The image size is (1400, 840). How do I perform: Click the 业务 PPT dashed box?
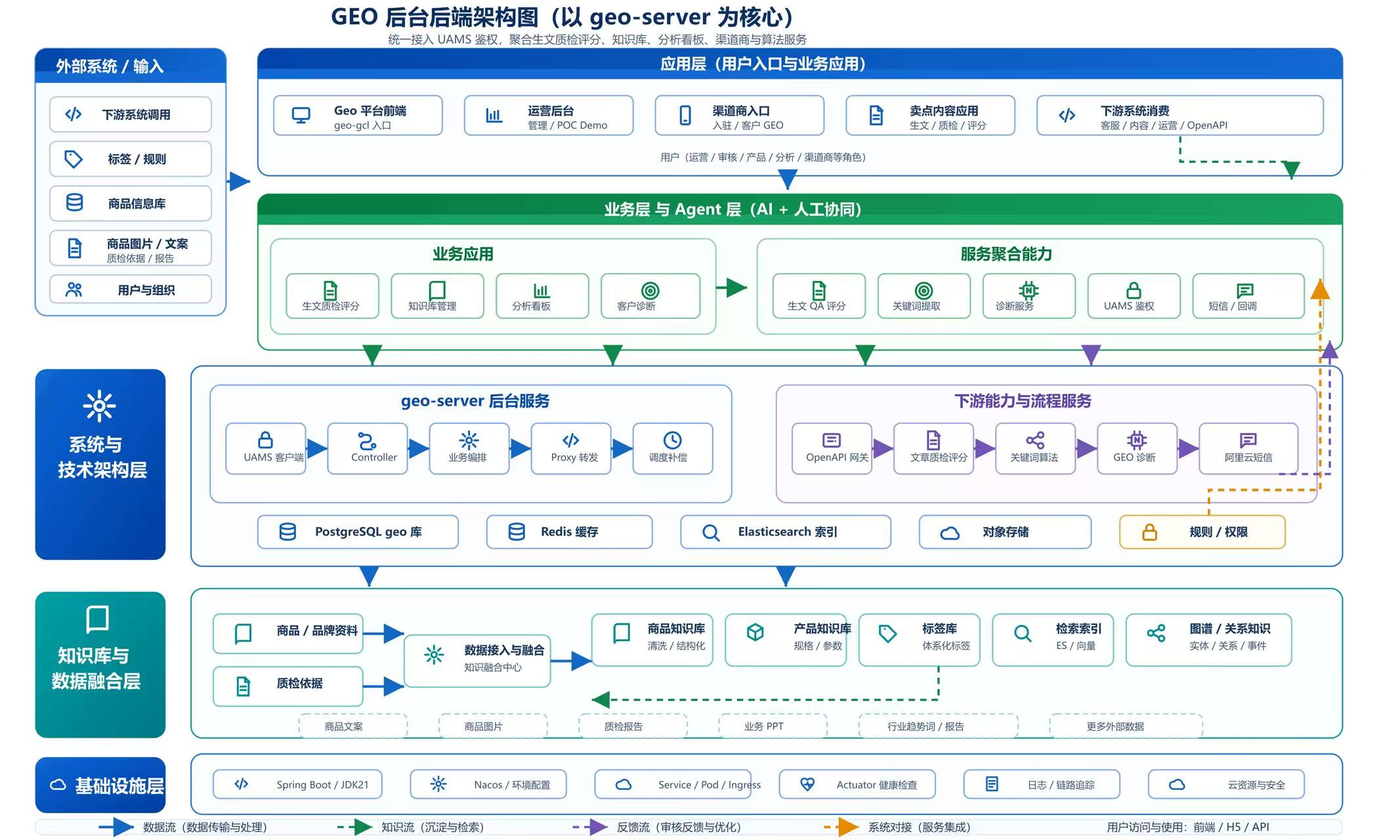(x=773, y=726)
